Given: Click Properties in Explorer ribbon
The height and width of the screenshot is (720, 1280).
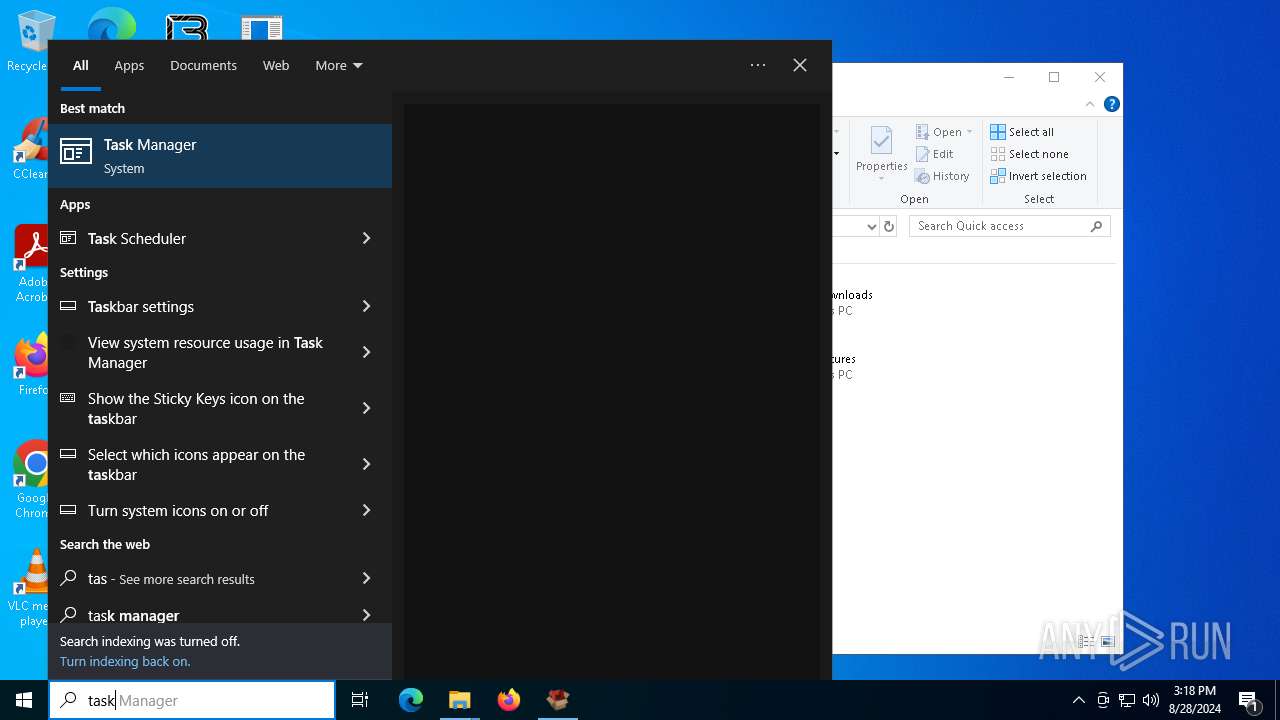Looking at the screenshot, I should (881, 153).
